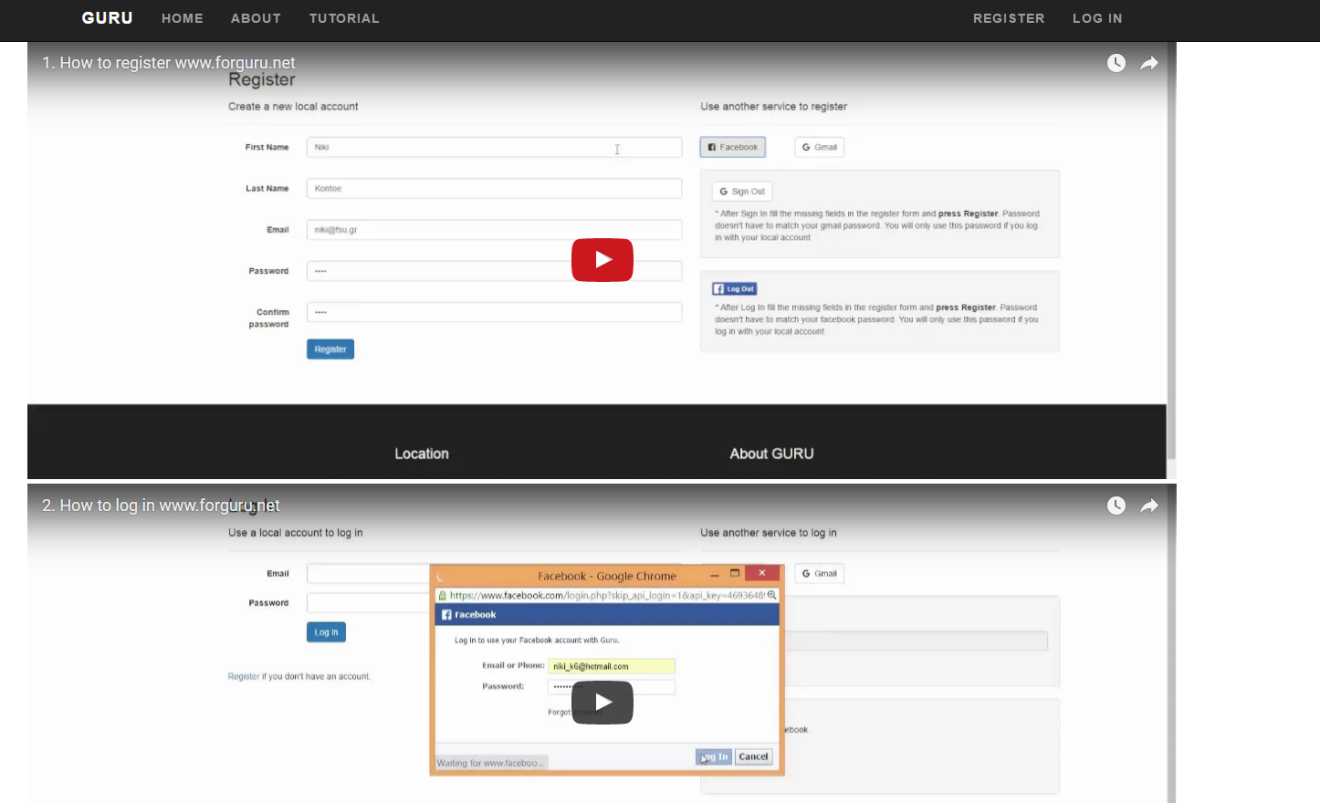Play the 'How to register' video

pos(602,260)
